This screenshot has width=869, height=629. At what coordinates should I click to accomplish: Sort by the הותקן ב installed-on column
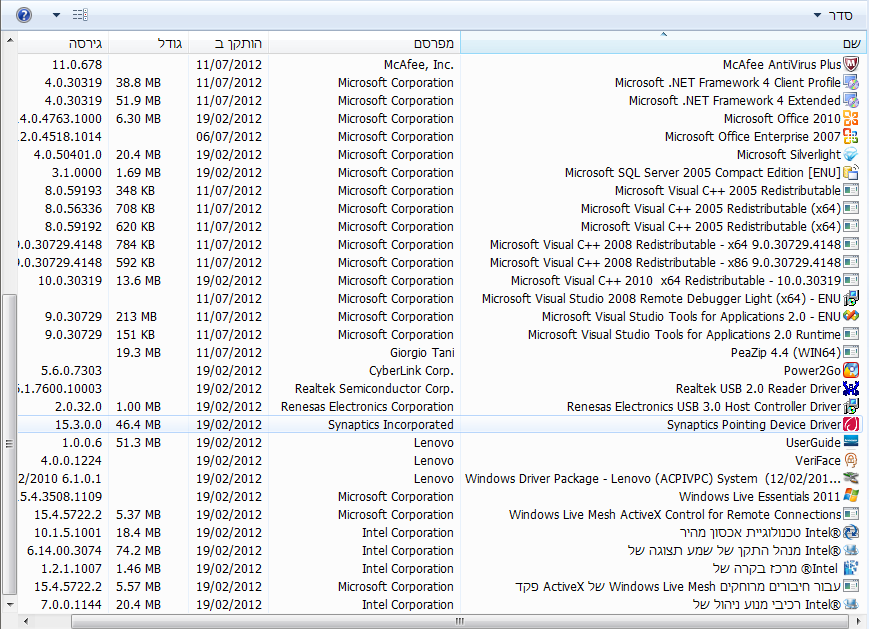[229, 43]
